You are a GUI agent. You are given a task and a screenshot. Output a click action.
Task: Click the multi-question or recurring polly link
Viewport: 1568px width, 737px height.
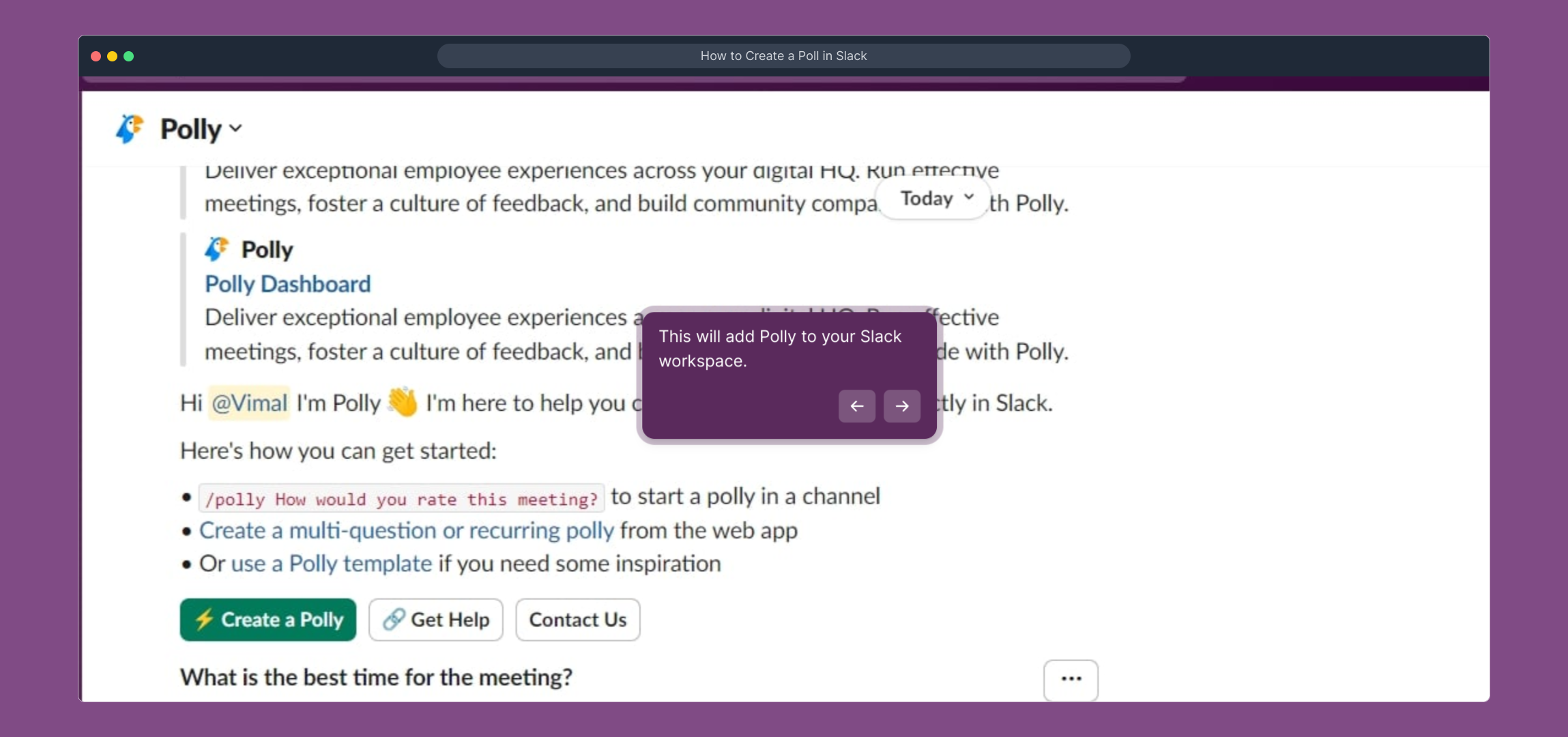click(407, 530)
